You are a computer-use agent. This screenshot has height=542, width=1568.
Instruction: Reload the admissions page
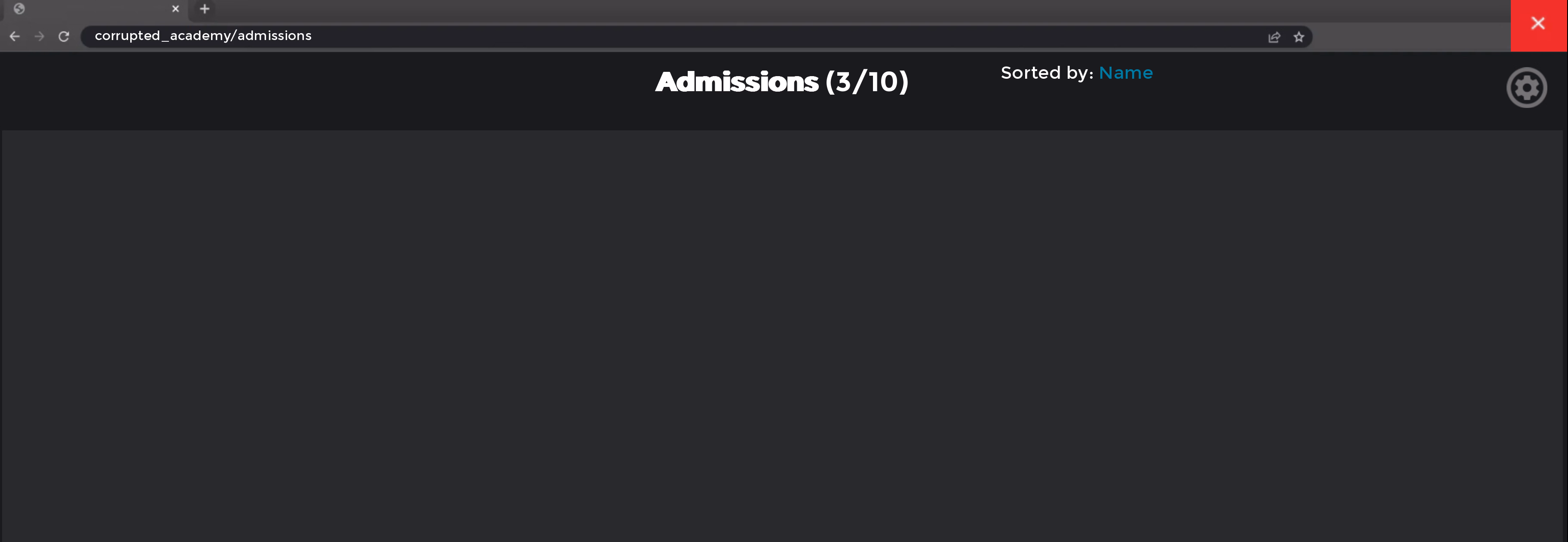[x=64, y=37]
